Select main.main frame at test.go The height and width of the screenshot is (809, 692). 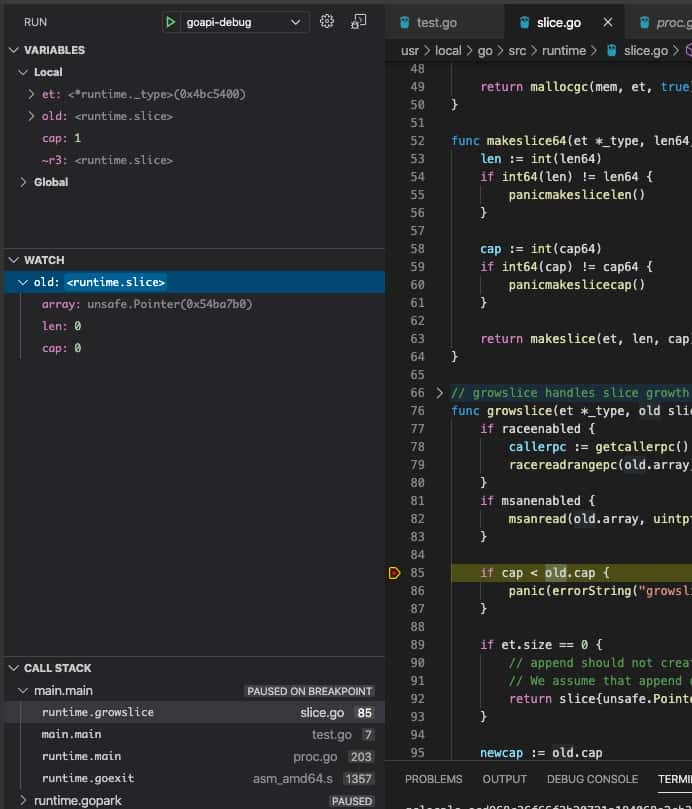pos(194,734)
